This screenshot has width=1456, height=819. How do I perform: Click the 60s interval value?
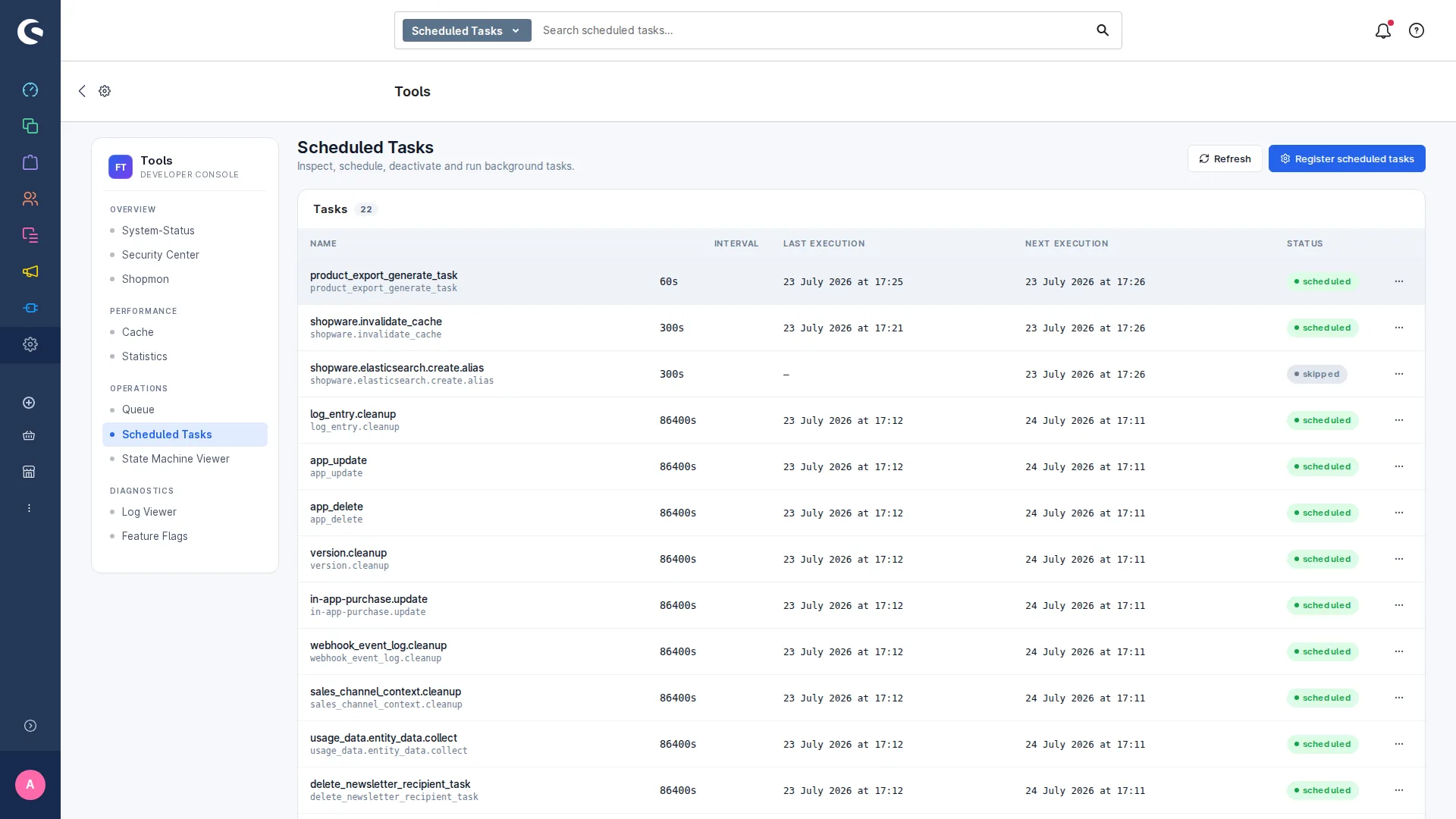point(669,281)
